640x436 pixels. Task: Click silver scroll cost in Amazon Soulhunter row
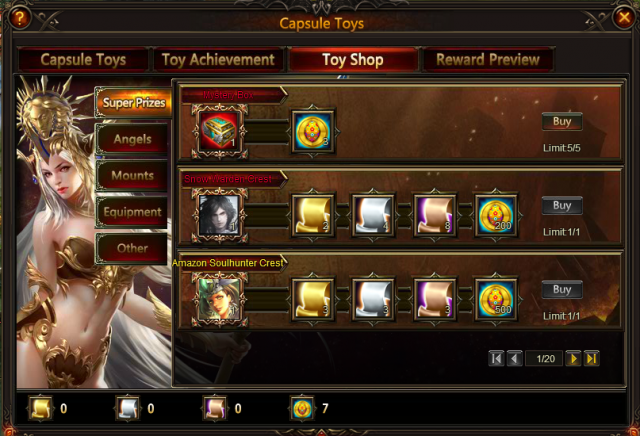373,300
